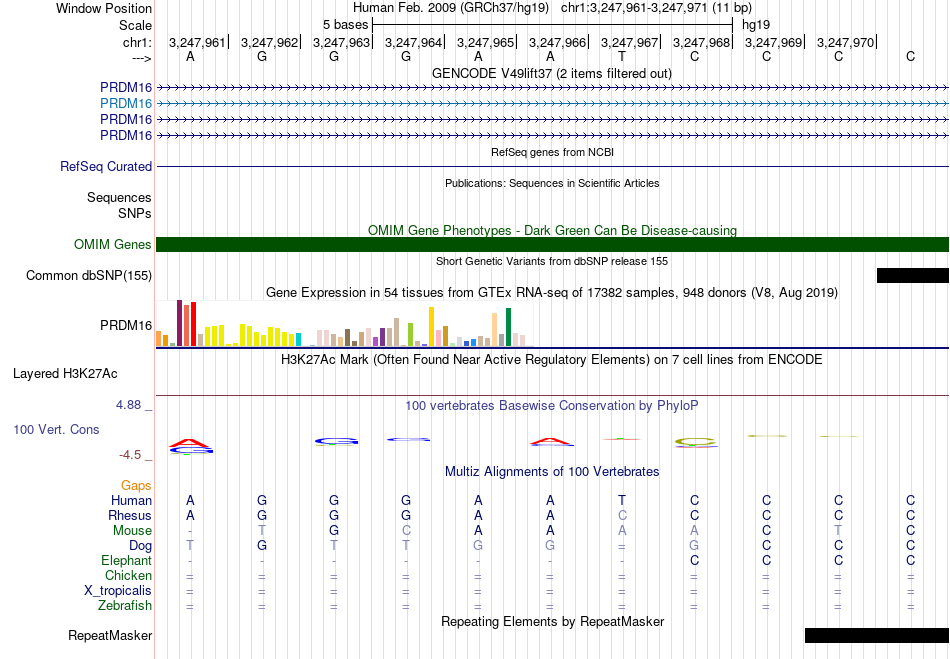Viewport: 950px width, 659px height.
Task: Click the 'Scale' track label
Action: pos(135,25)
